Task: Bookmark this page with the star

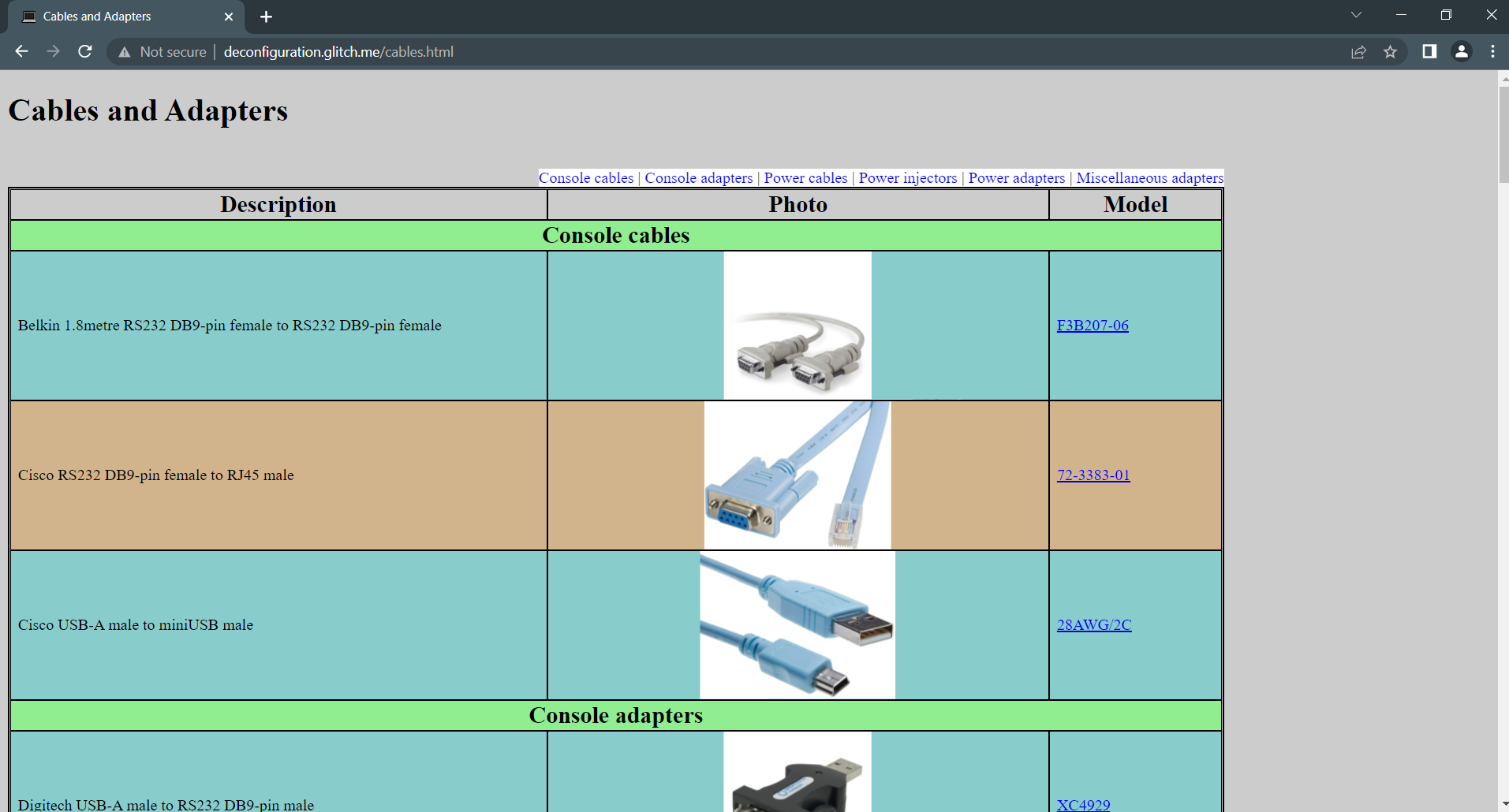Action: [x=1391, y=52]
